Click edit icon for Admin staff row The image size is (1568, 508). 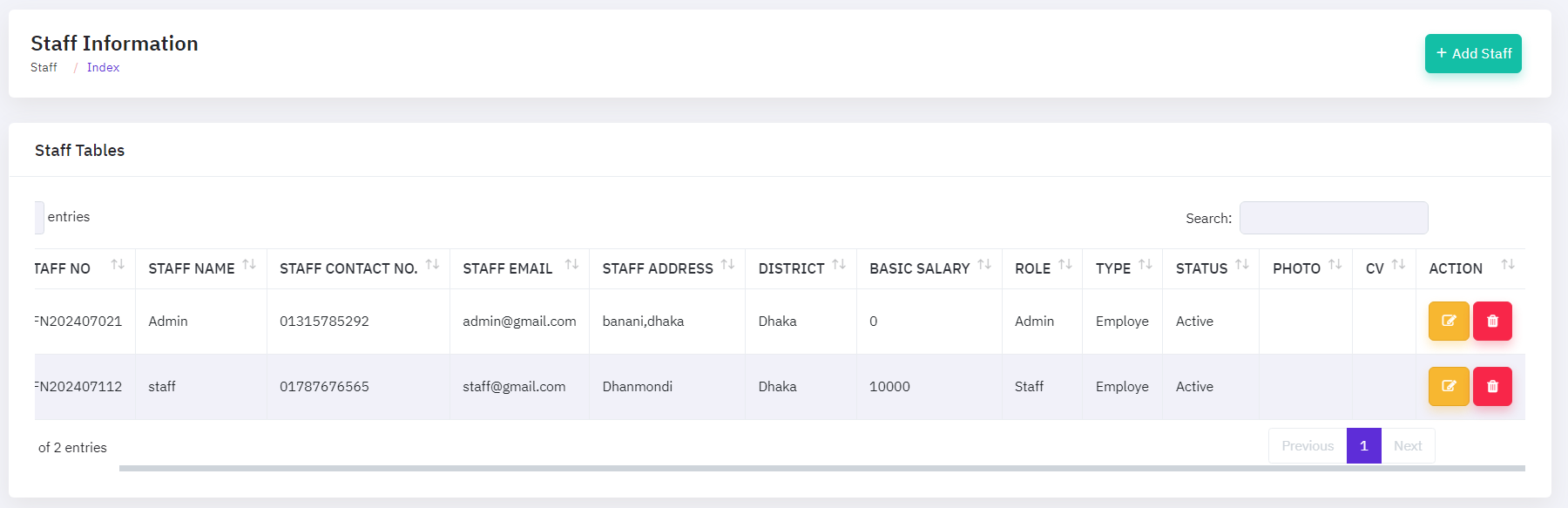pyautogui.click(x=1448, y=322)
